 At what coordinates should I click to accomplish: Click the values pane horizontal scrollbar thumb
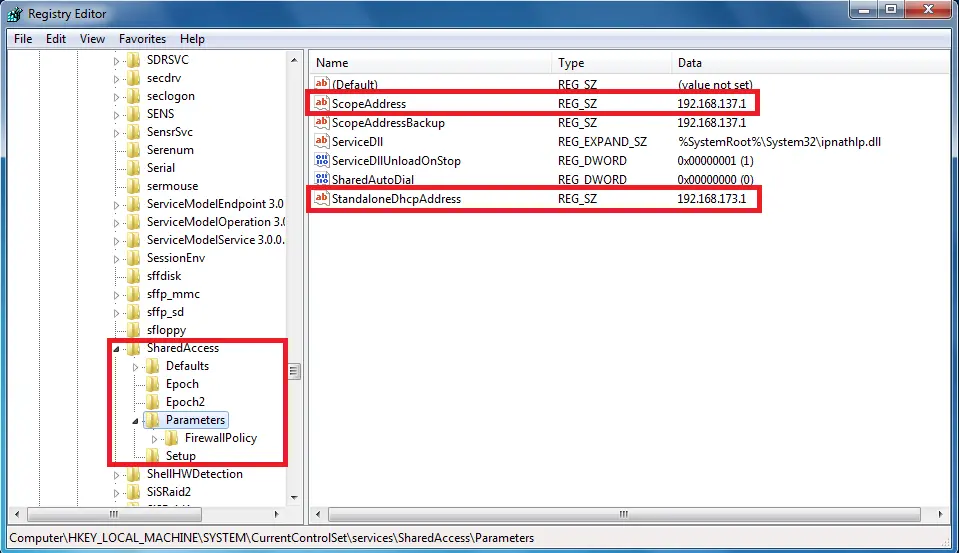click(x=624, y=514)
